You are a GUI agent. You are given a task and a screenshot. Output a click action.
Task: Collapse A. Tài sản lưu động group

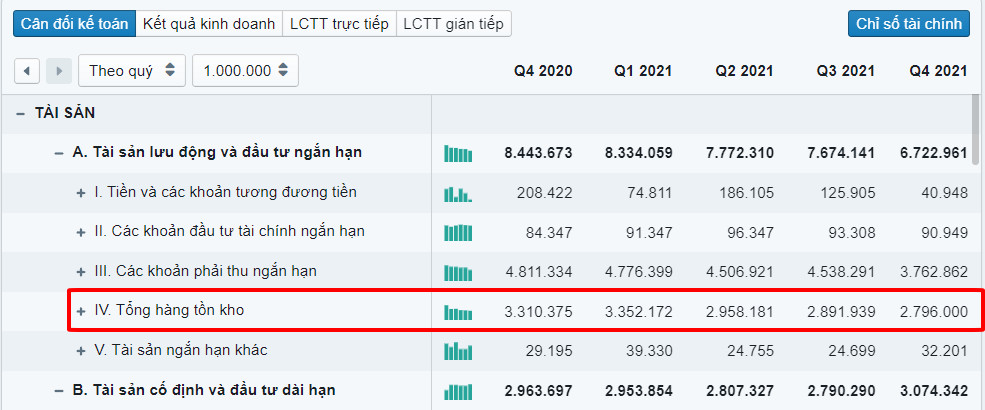click(x=59, y=153)
